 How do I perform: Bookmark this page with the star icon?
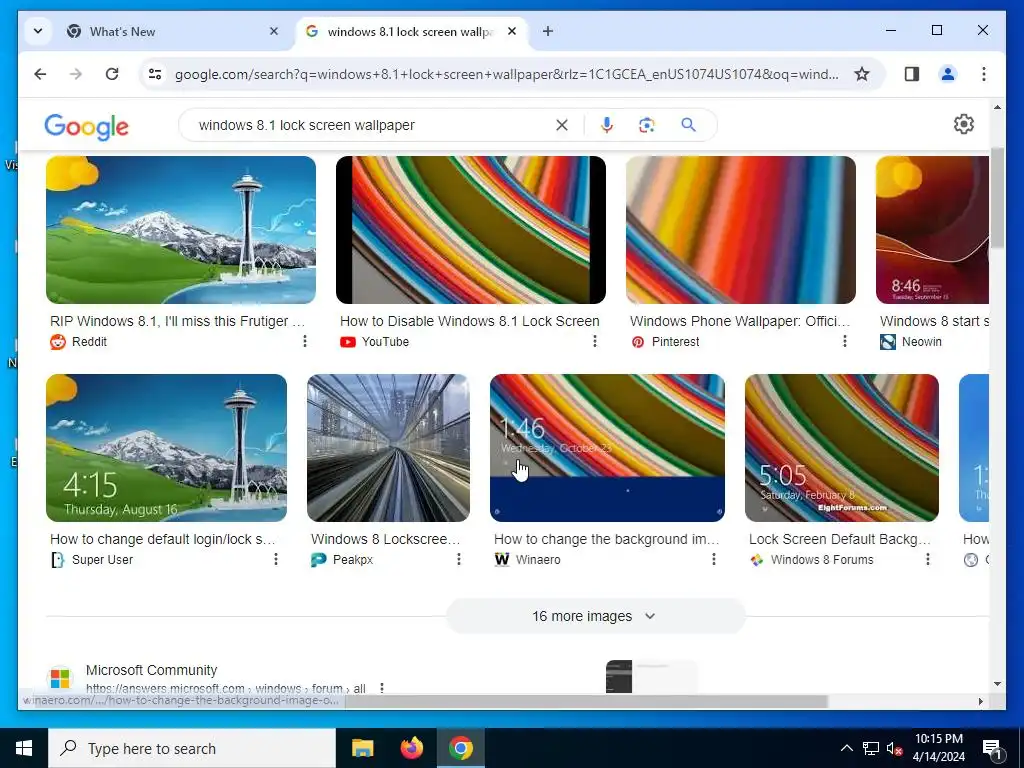tap(862, 74)
